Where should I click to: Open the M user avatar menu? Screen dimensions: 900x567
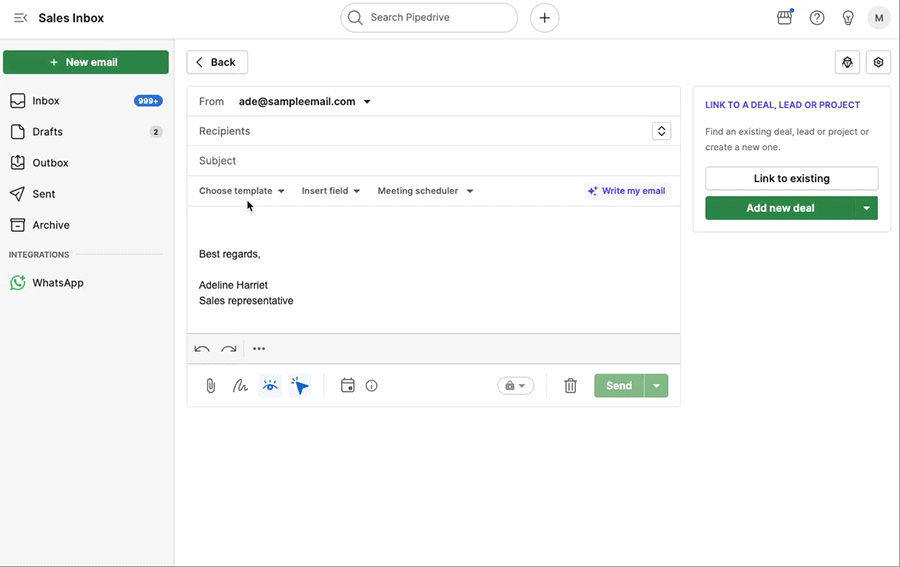click(x=879, y=18)
